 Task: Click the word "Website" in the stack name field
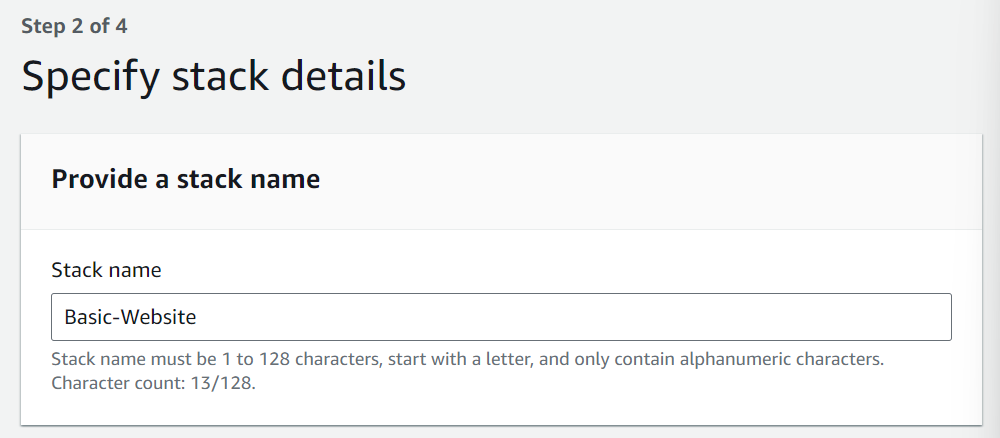pyautogui.click(x=161, y=318)
